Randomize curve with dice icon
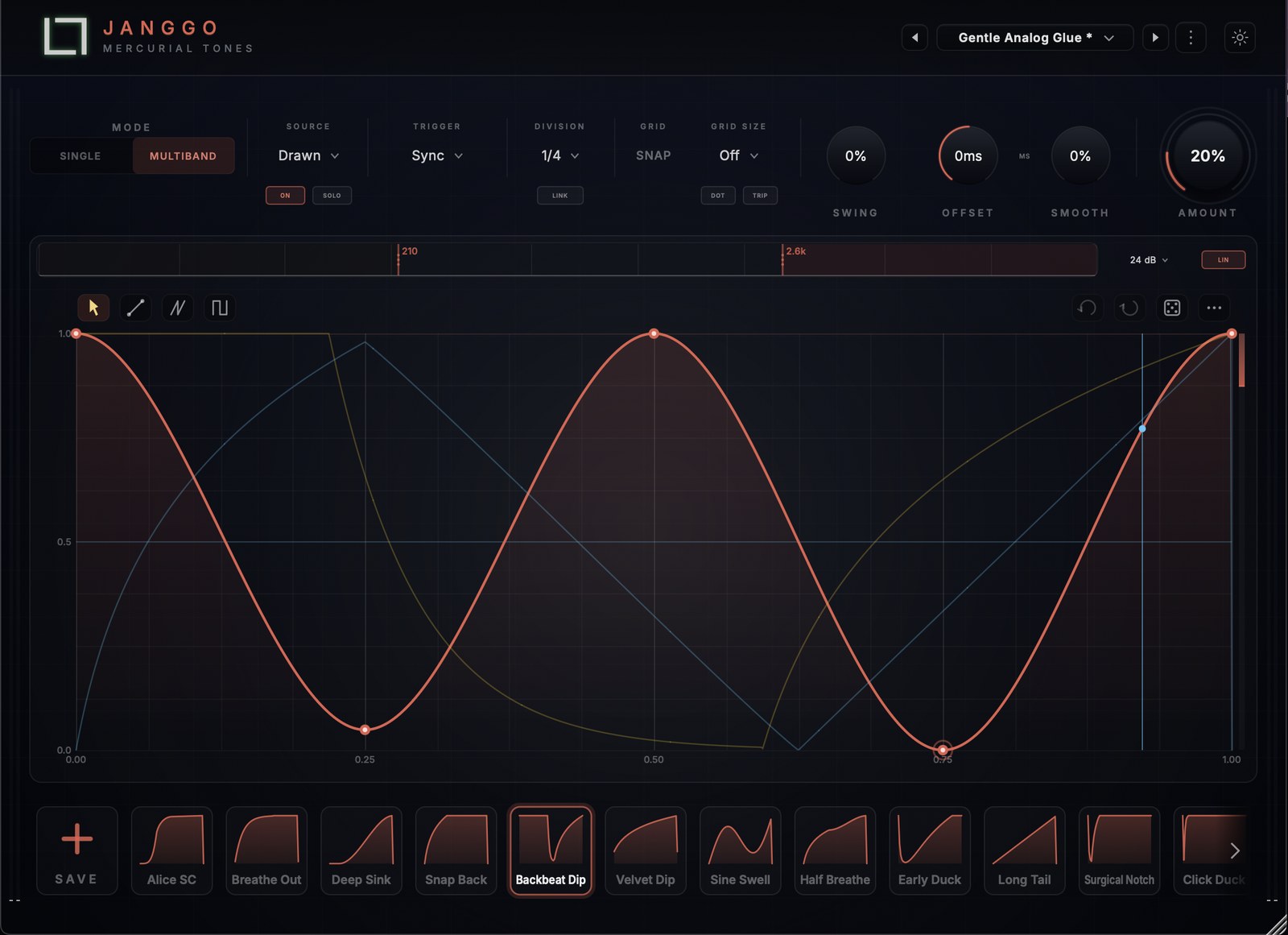Viewport: 1288px width, 935px height. (1172, 308)
